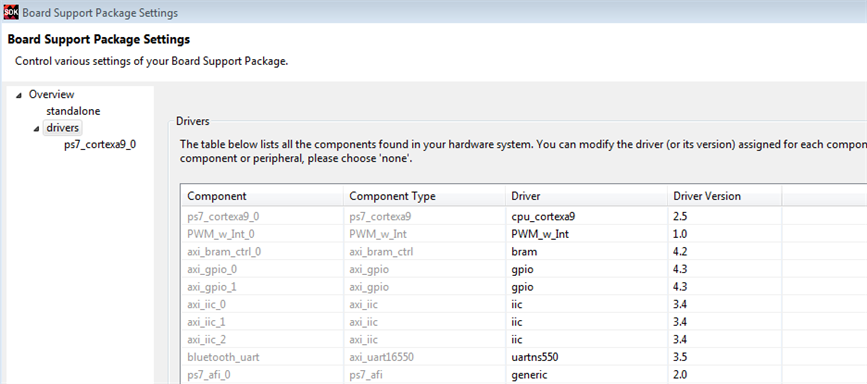Viewport: 867px width, 384px height.
Task: Click axi_iic_1 component cell
Action: pyautogui.click(x=262, y=322)
